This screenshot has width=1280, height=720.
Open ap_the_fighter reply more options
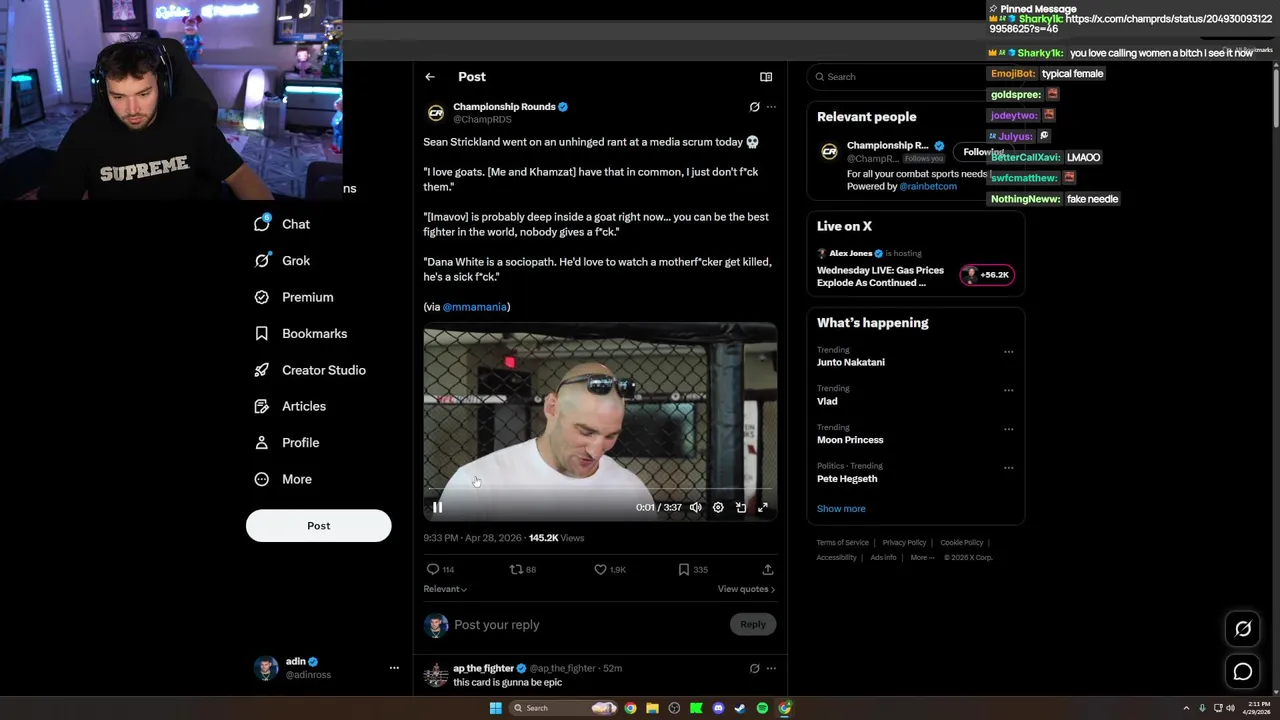[771, 668]
